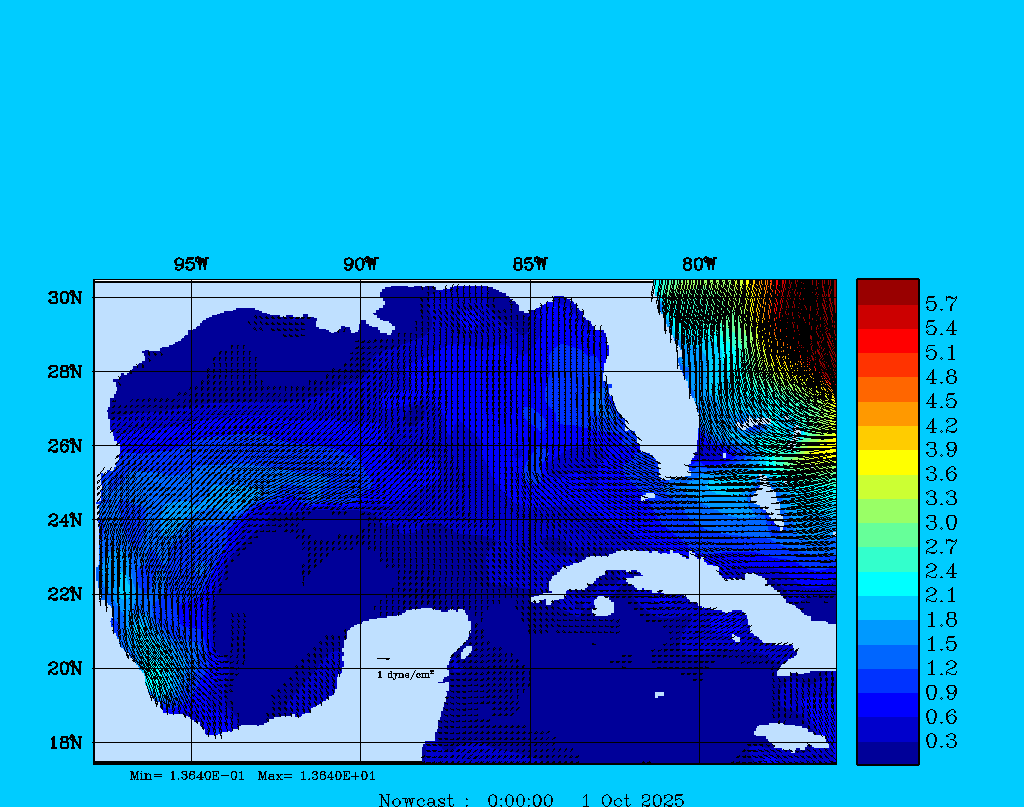Click the 80W longitude label

[699, 264]
